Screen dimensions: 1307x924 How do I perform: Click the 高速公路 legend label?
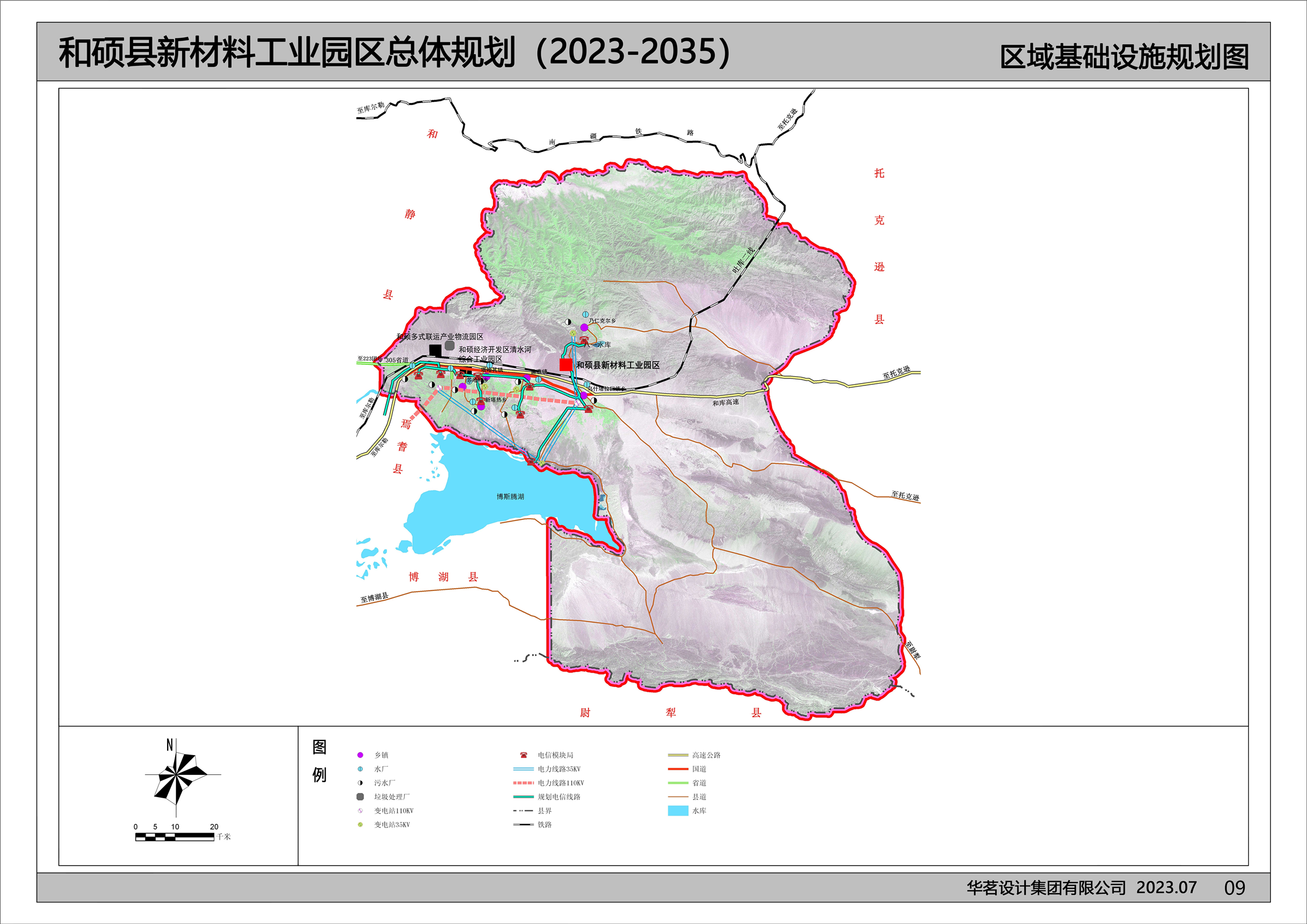click(x=706, y=755)
